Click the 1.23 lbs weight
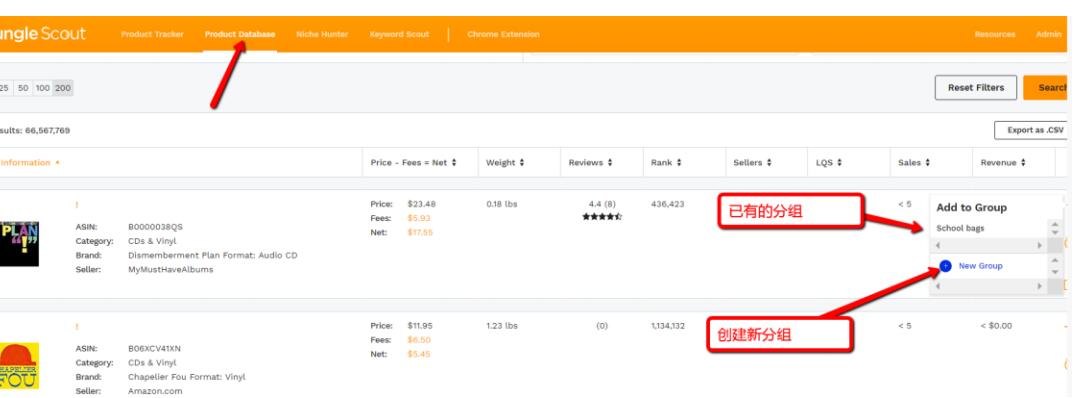This screenshot has width=1085, height=398. pyautogui.click(x=502, y=326)
